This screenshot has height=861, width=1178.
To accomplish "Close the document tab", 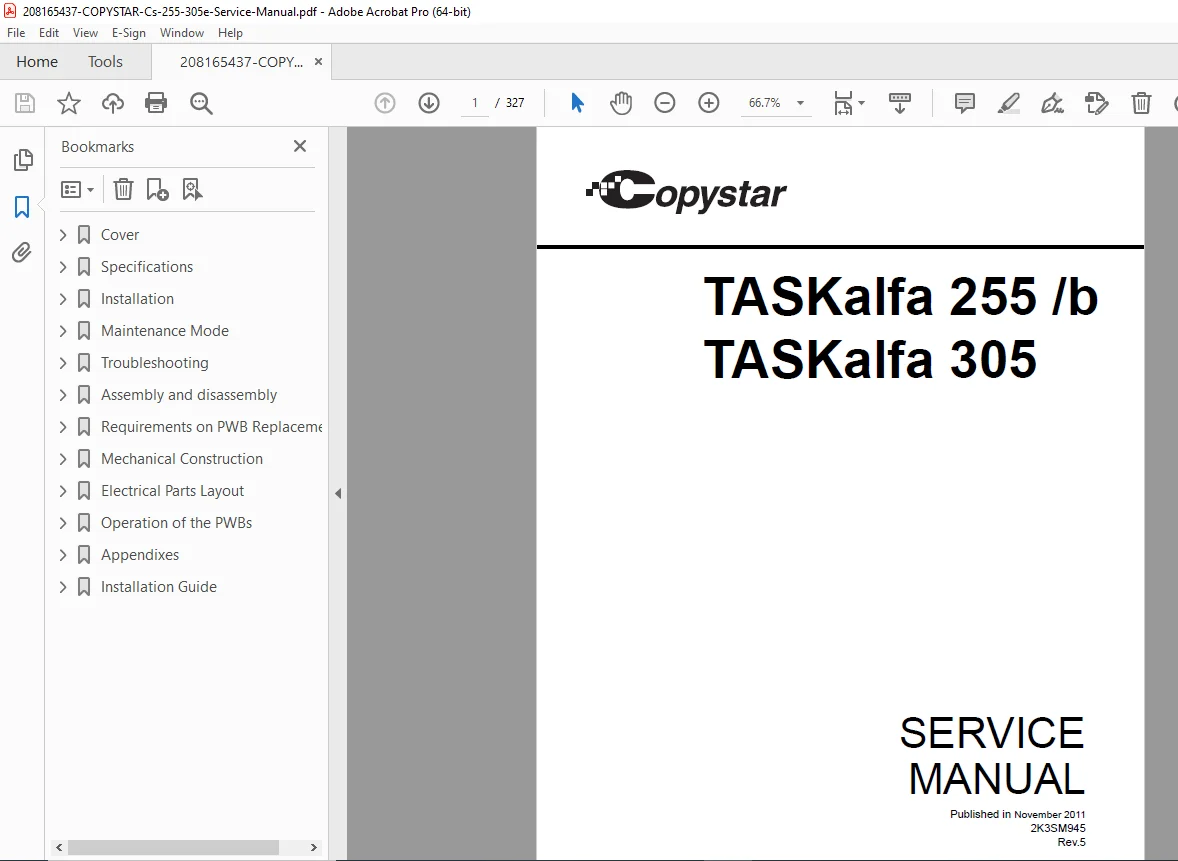I will tap(319, 62).
